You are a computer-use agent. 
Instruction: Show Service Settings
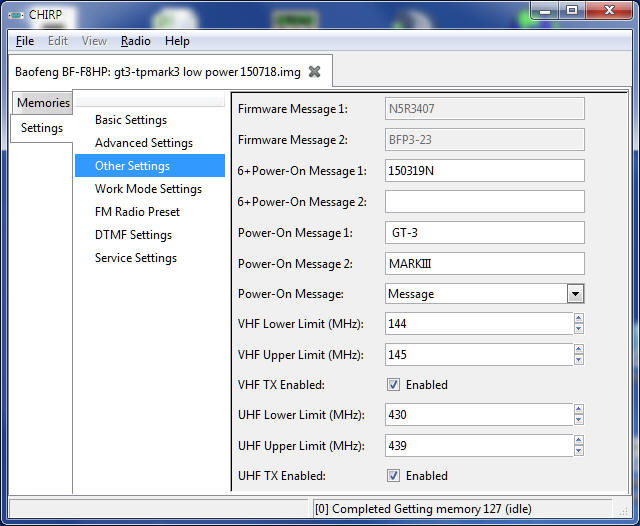pos(136,258)
